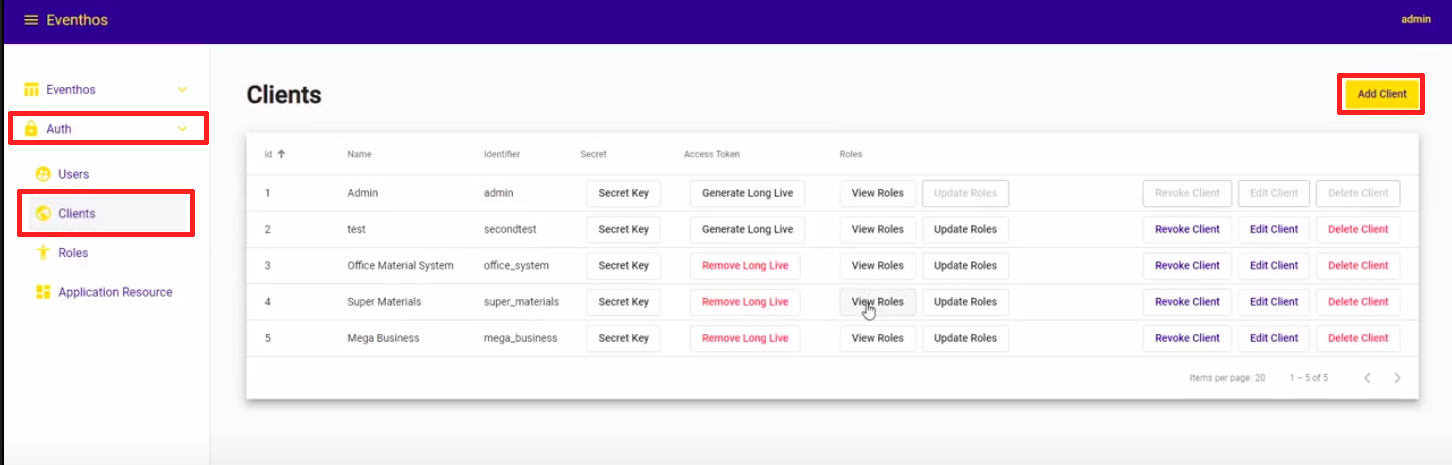Revoke Client on Mega Business row
The width and height of the screenshot is (1452, 465).
tap(1187, 338)
